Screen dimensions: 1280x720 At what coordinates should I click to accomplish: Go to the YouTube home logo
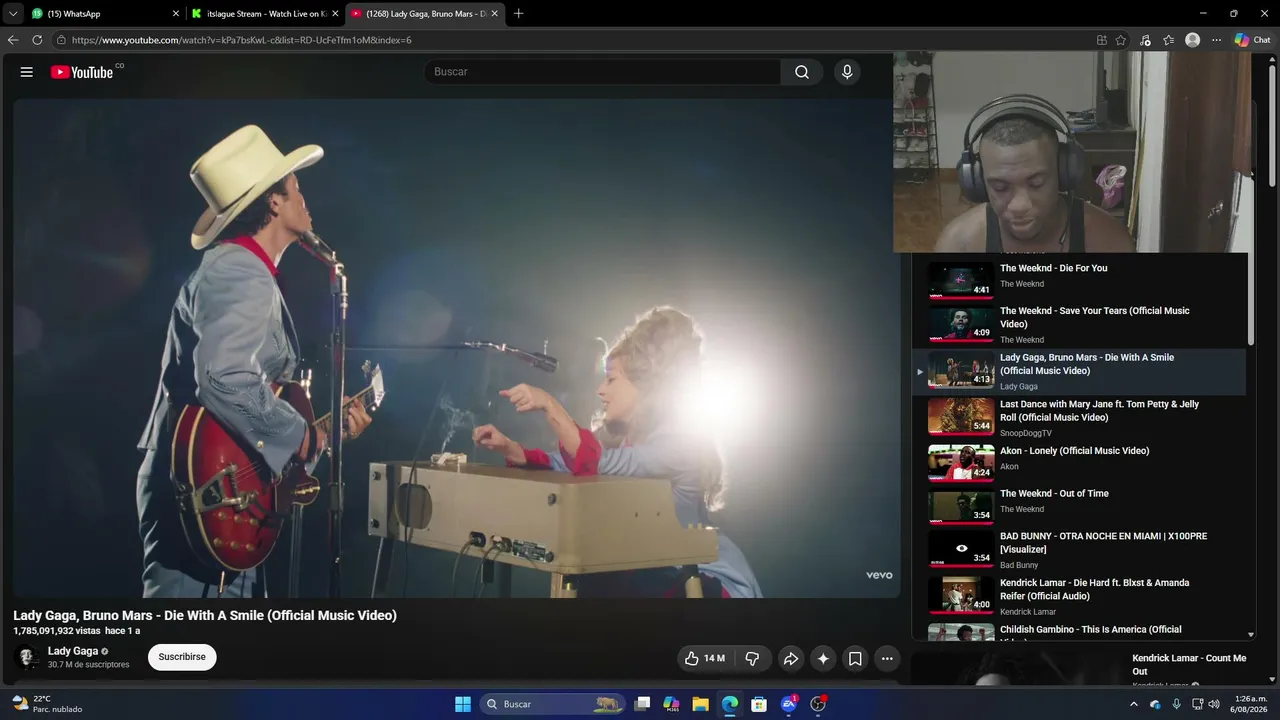[82, 72]
